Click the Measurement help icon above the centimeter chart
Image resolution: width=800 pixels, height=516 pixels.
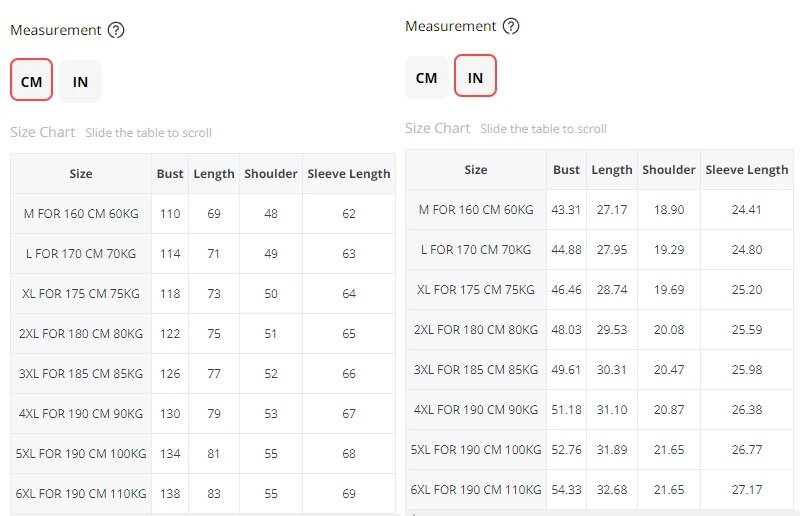click(116, 30)
